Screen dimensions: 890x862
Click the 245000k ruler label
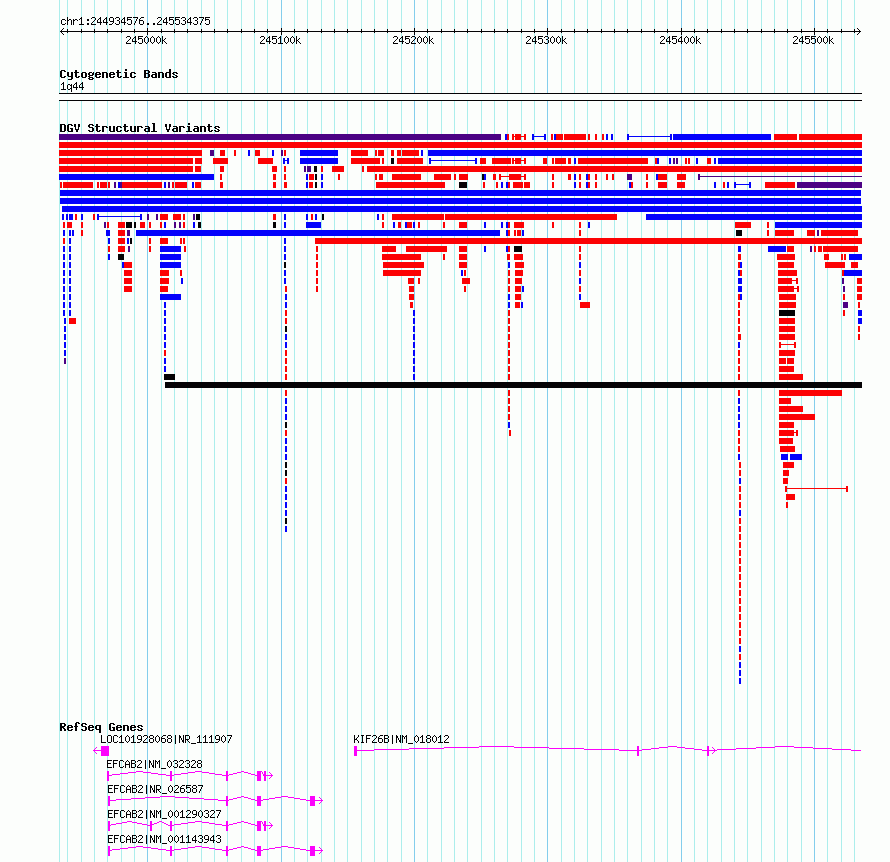pos(146,40)
